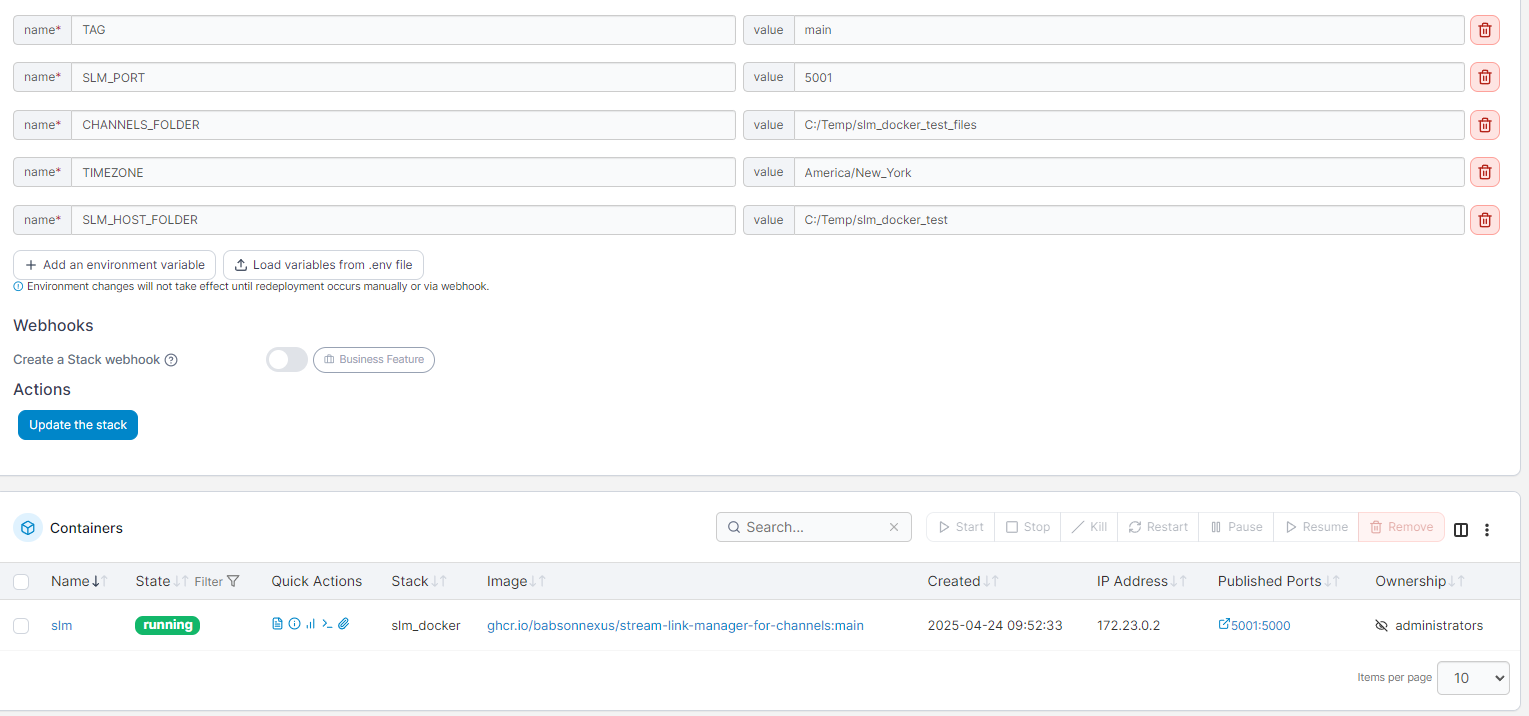Click the attach paperclip icon for slm
The width and height of the screenshot is (1529, 716).
[343, 624]
